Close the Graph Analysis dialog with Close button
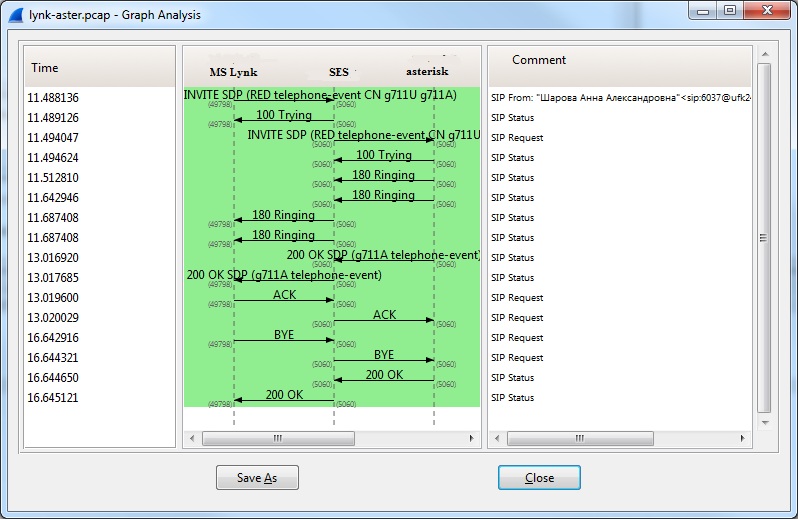798x520 pixels. click(539, 477)
